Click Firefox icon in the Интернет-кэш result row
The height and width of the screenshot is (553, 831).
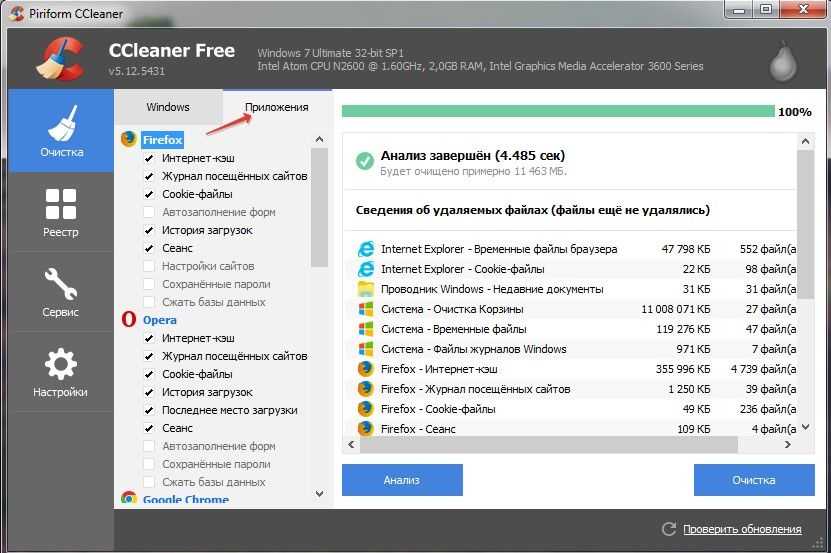(366, 369)
